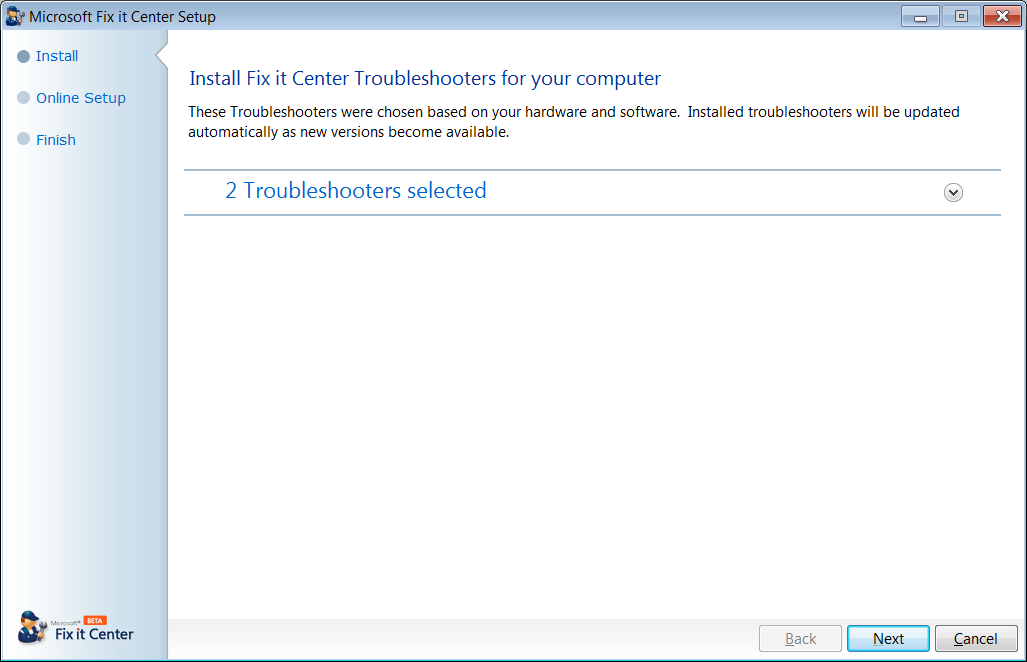The image size is (1027, 662).
Task: Click the Next button
Action: pos(887,638)
